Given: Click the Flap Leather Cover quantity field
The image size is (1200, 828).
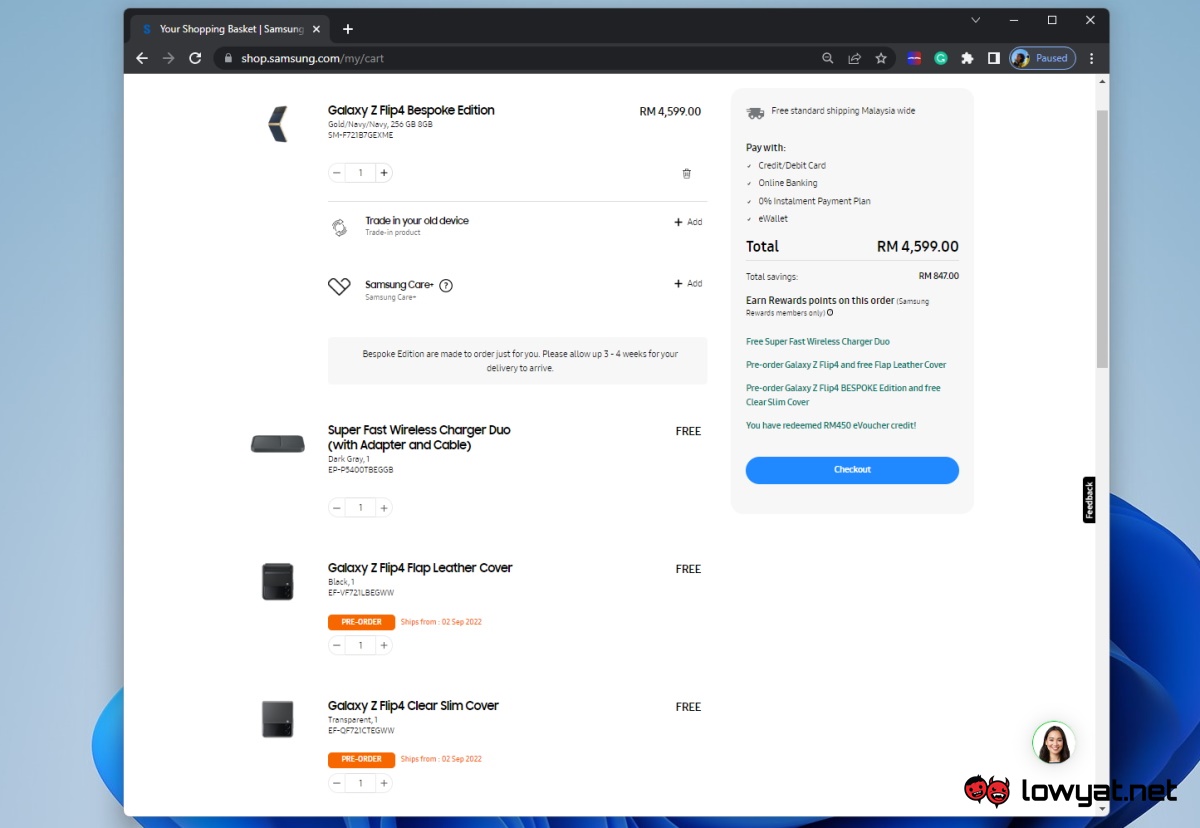Looking at the screenshot, I should point(360,645).
